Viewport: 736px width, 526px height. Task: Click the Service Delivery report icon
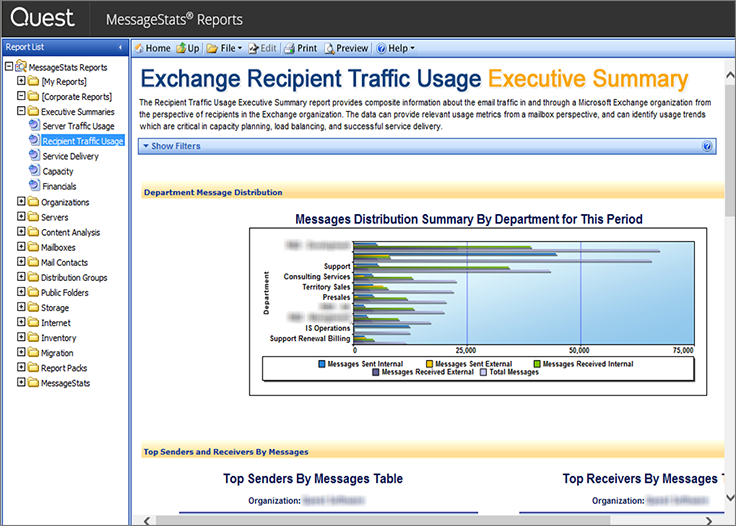pyautogui.click(x=34, y=155)
